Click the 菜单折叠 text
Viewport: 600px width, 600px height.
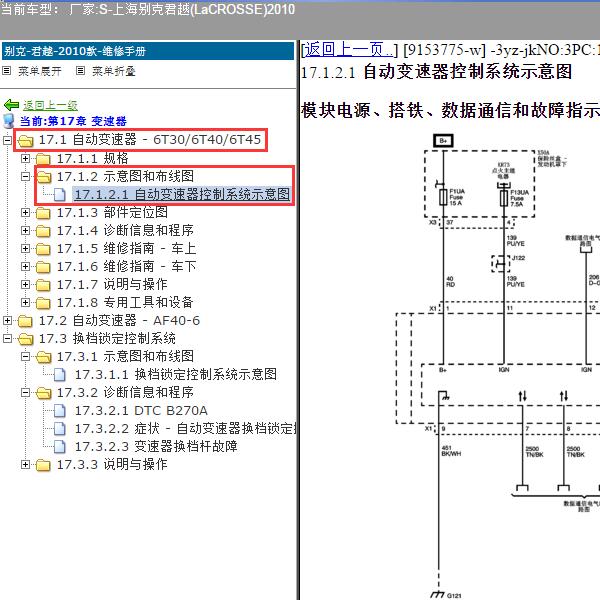[114, 71]
